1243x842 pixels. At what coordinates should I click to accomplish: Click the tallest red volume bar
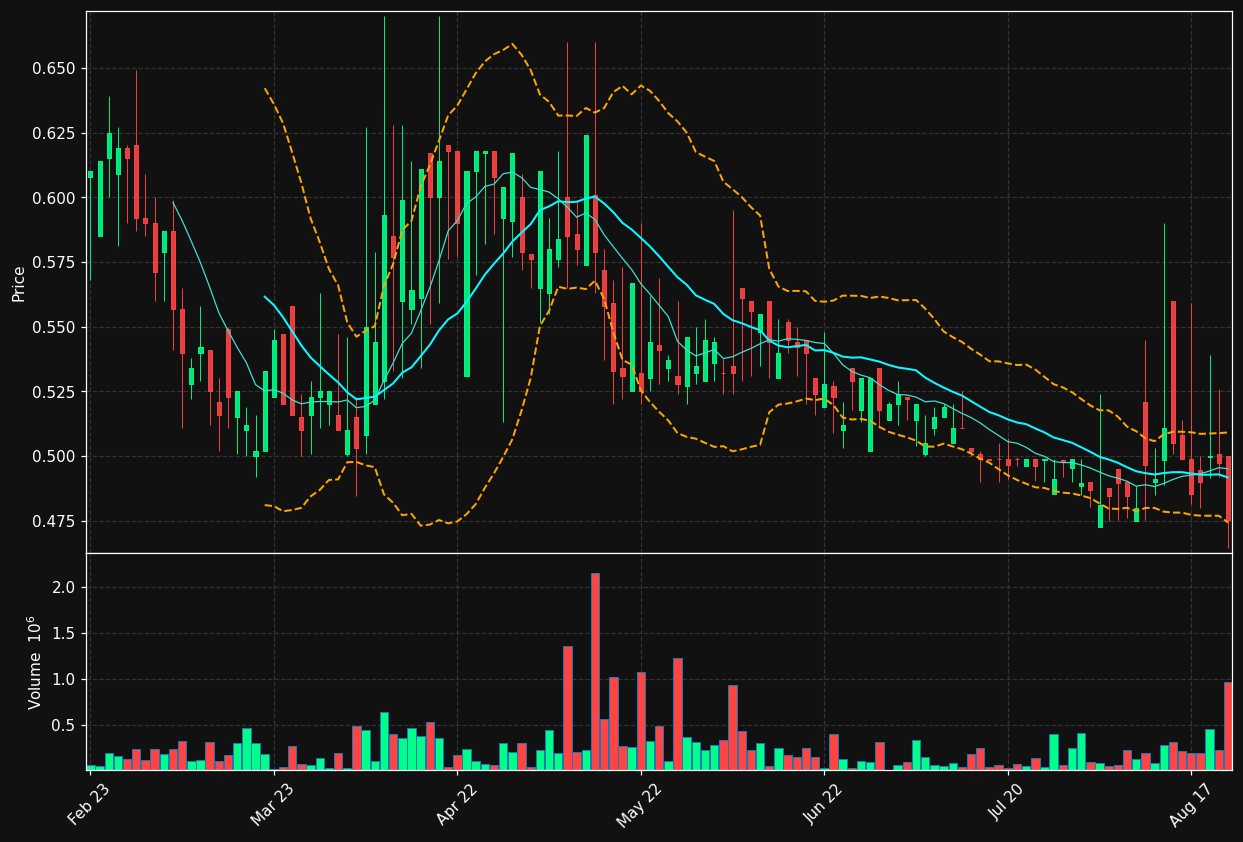(x=595, y=671)
